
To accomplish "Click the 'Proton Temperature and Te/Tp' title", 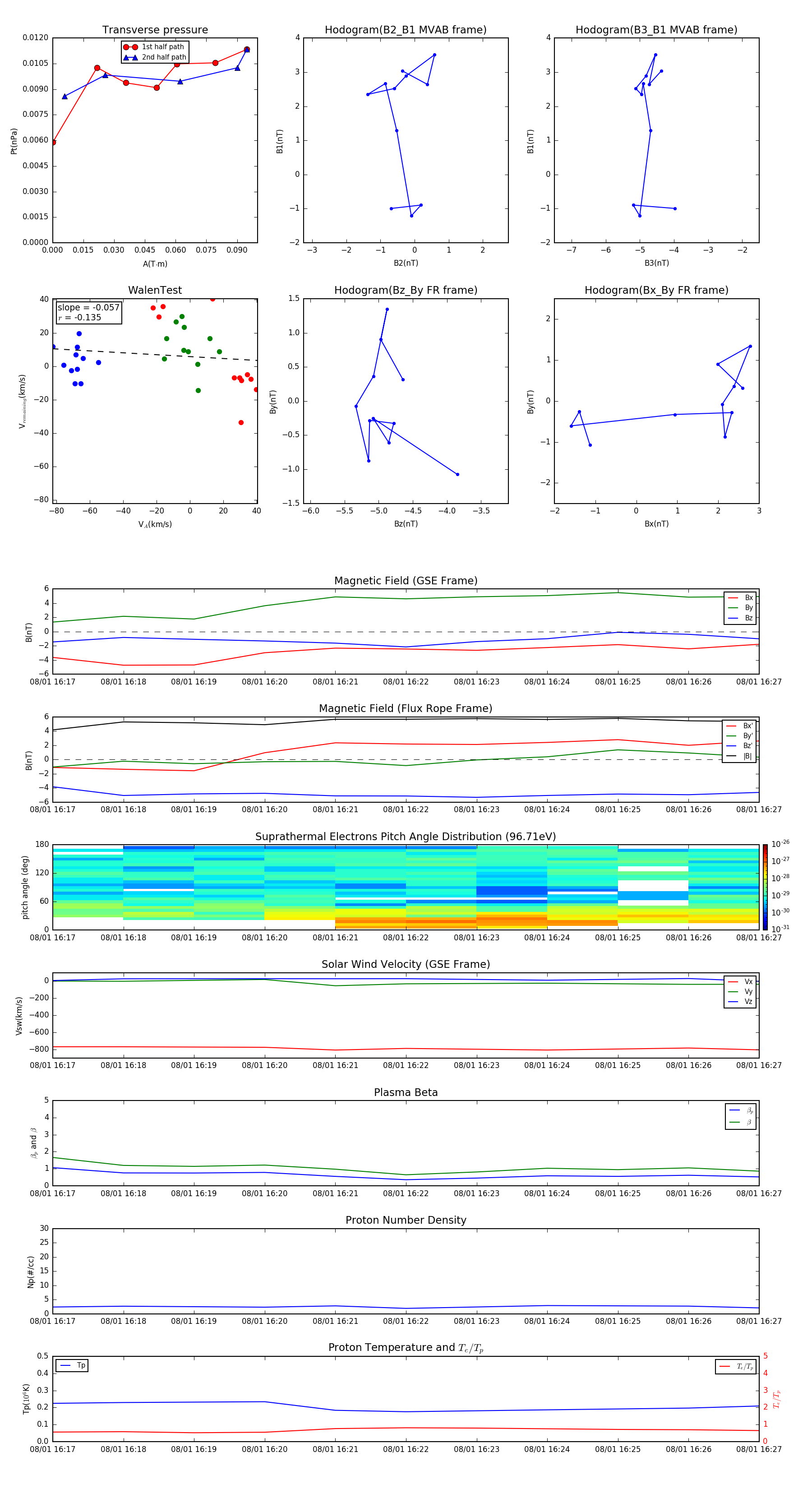I will click(406, 1348).
